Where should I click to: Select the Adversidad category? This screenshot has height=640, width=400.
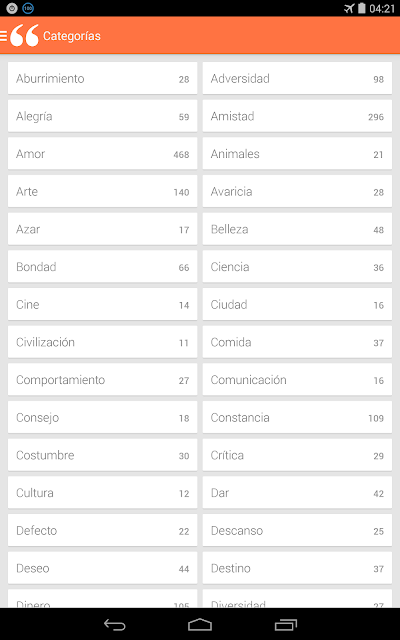pos(297,78)
